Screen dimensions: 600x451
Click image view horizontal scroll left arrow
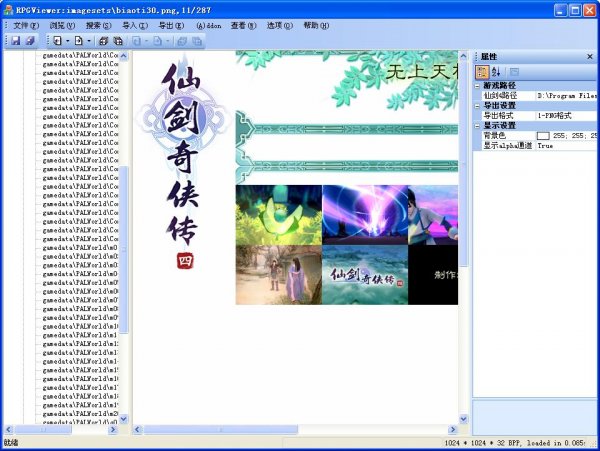tap(137, 430)
